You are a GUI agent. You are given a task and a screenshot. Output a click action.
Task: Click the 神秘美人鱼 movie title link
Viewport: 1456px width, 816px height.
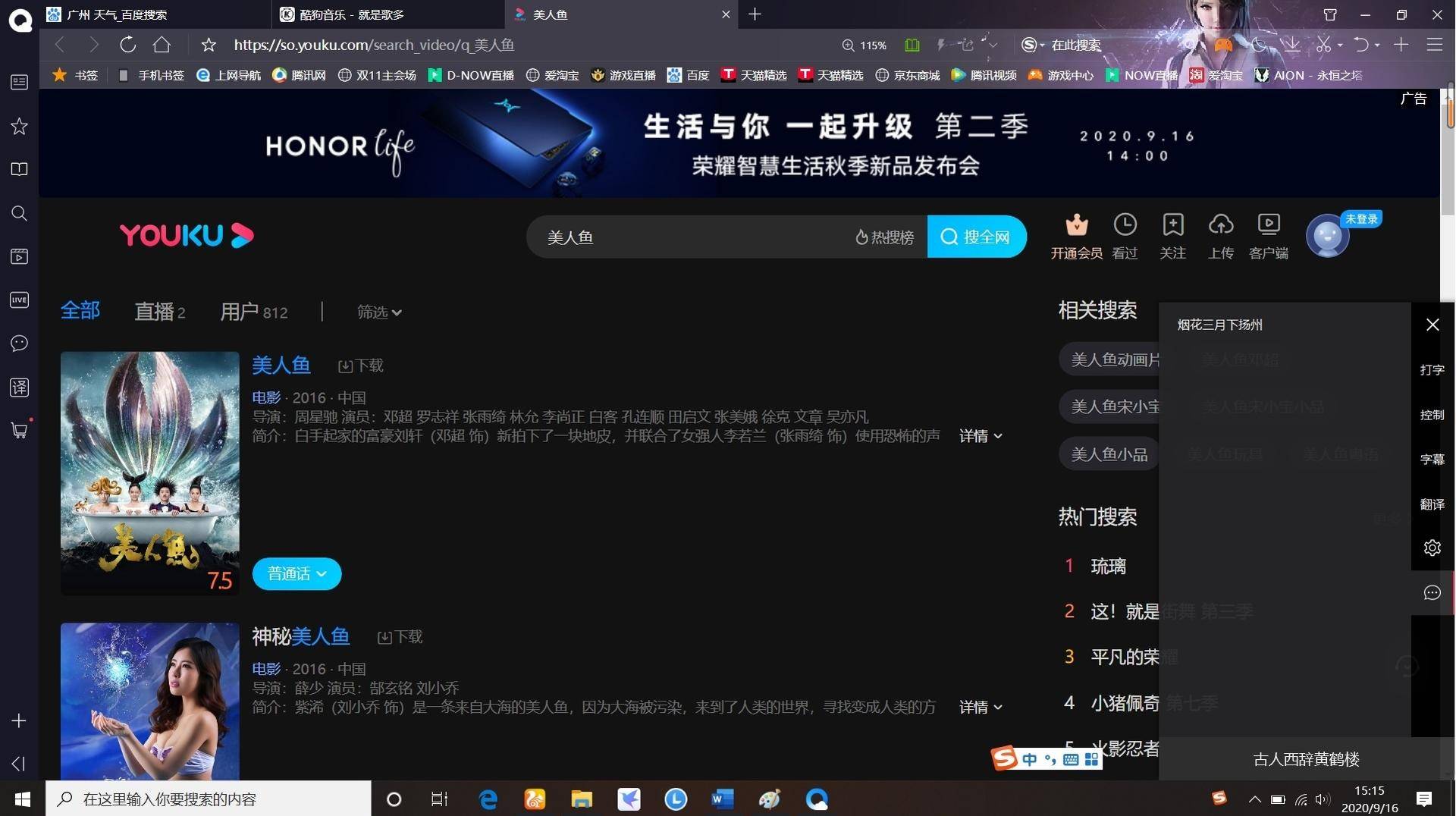(x=300, y=636)
